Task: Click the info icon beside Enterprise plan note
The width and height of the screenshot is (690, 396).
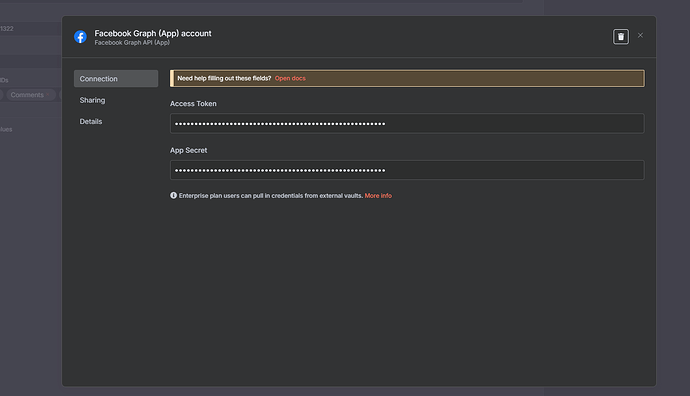Action: pyautogui.click(x=173, y=195)
